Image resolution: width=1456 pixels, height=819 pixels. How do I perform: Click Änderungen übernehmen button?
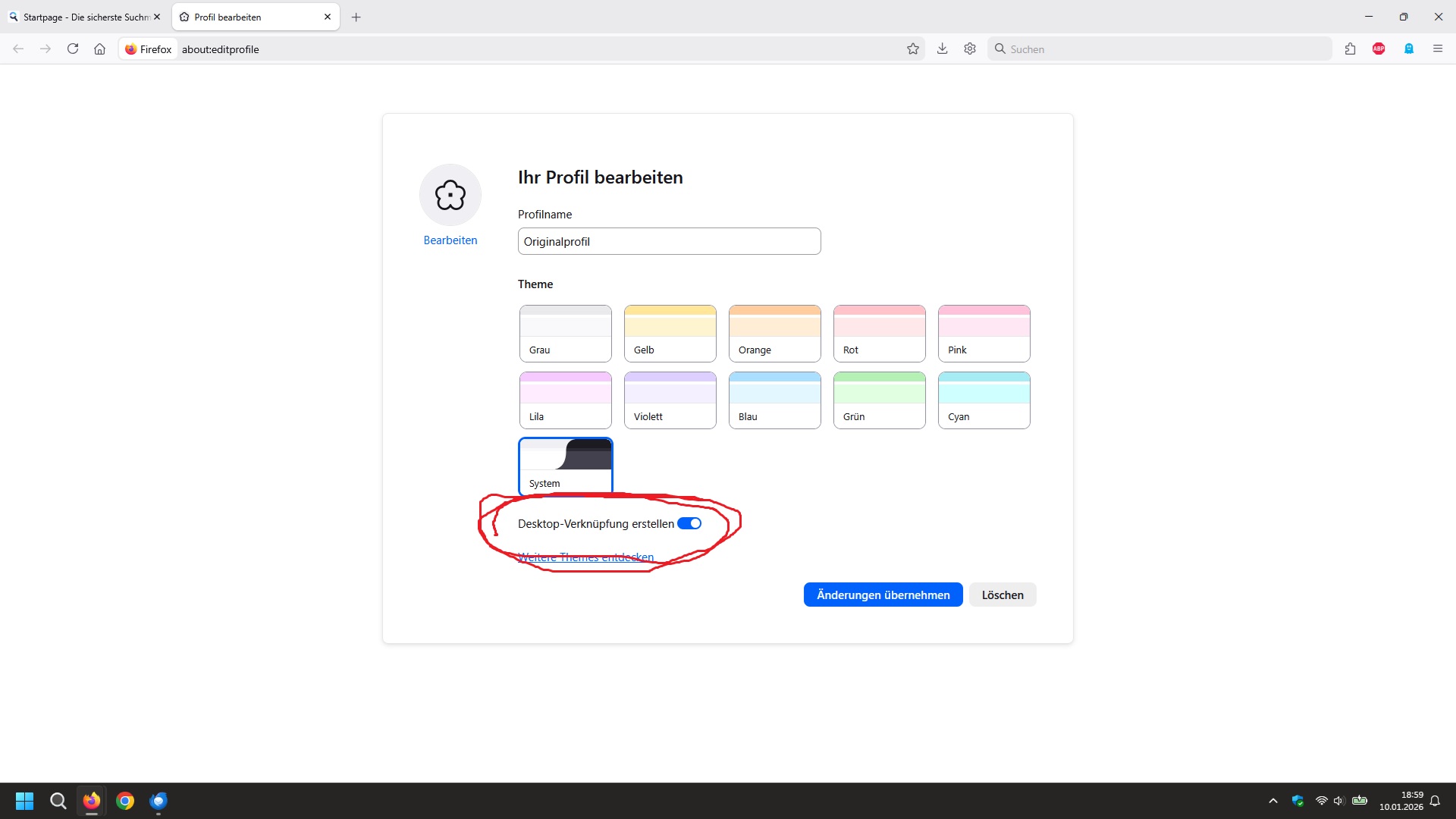click(883, 595)
